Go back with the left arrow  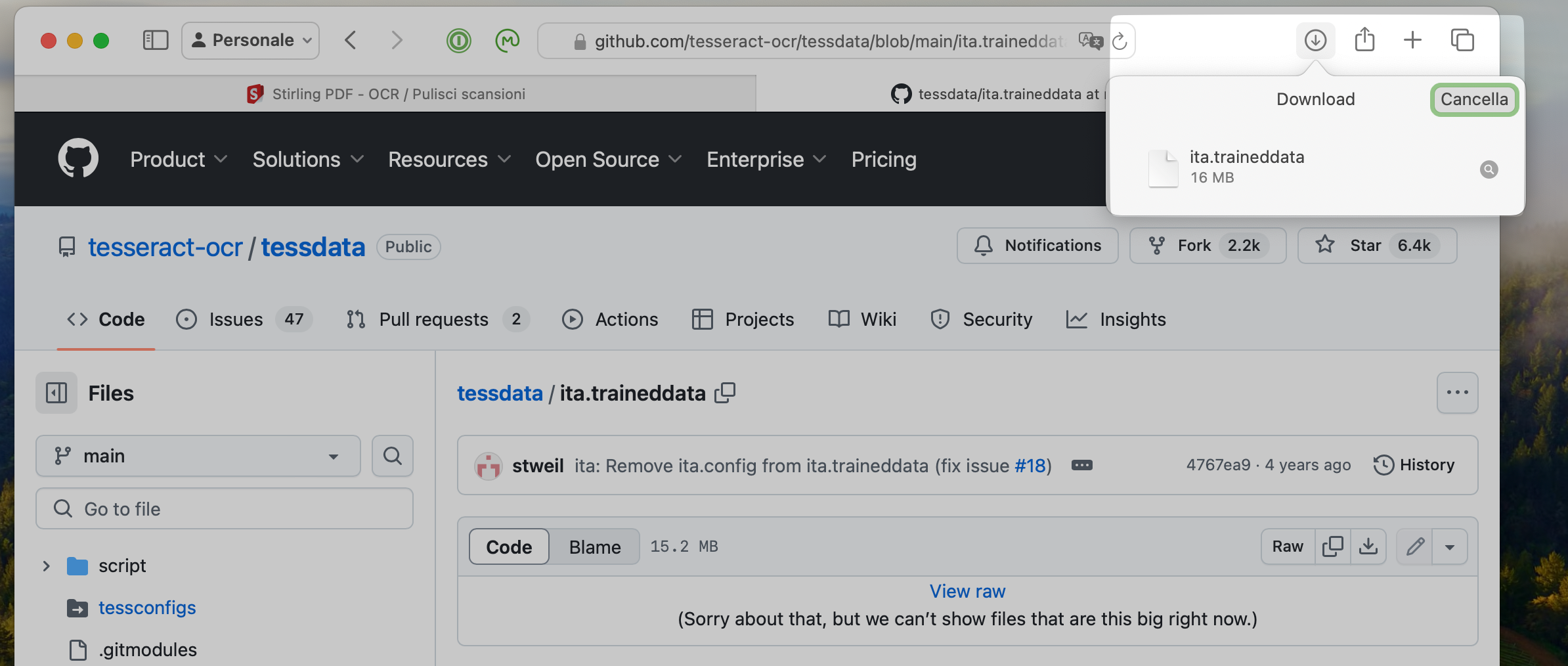pyautogui.click(x=351, y=41)
